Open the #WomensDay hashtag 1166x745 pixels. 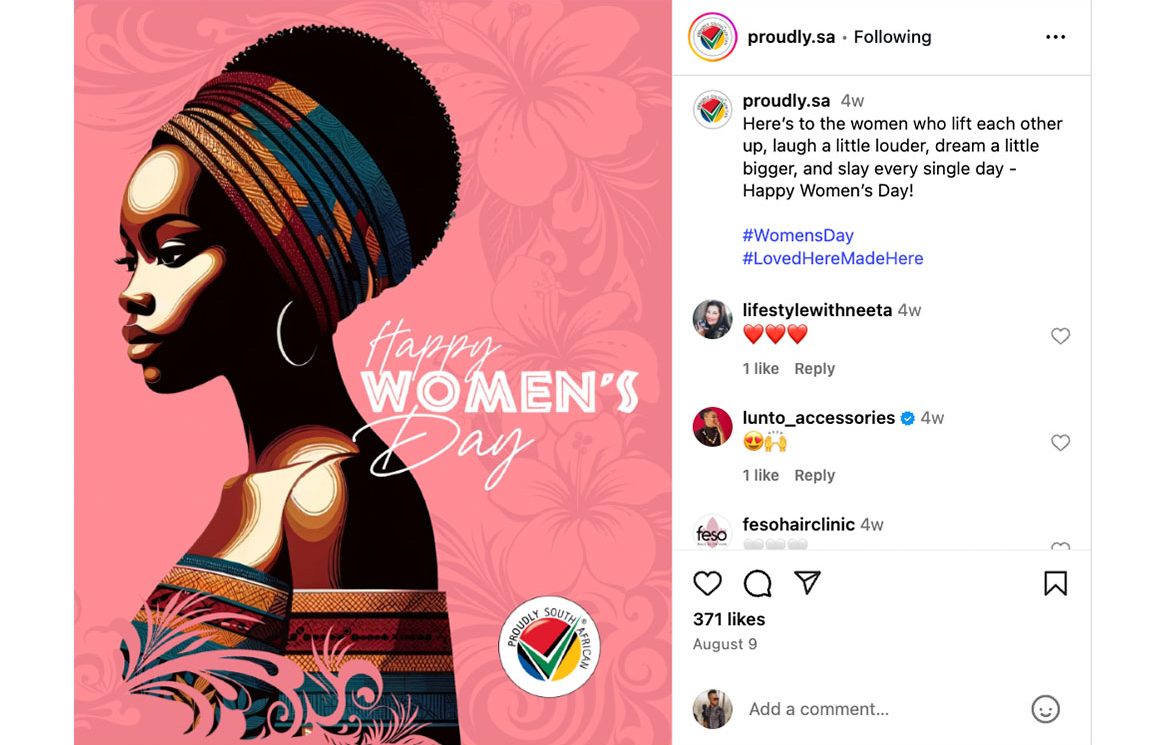[x=798, y=236]
